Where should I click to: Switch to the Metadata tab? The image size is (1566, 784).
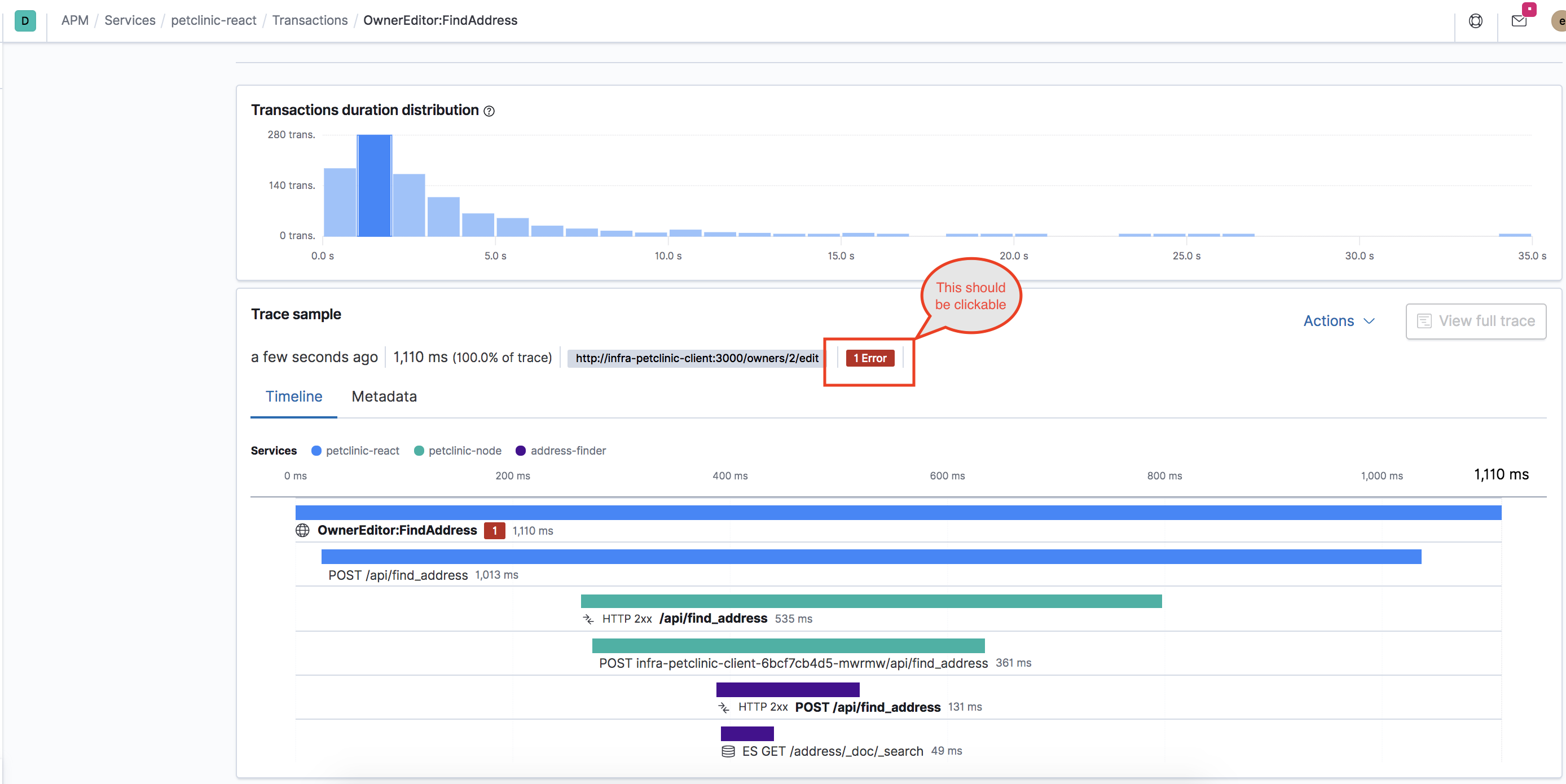pos(384,397)
